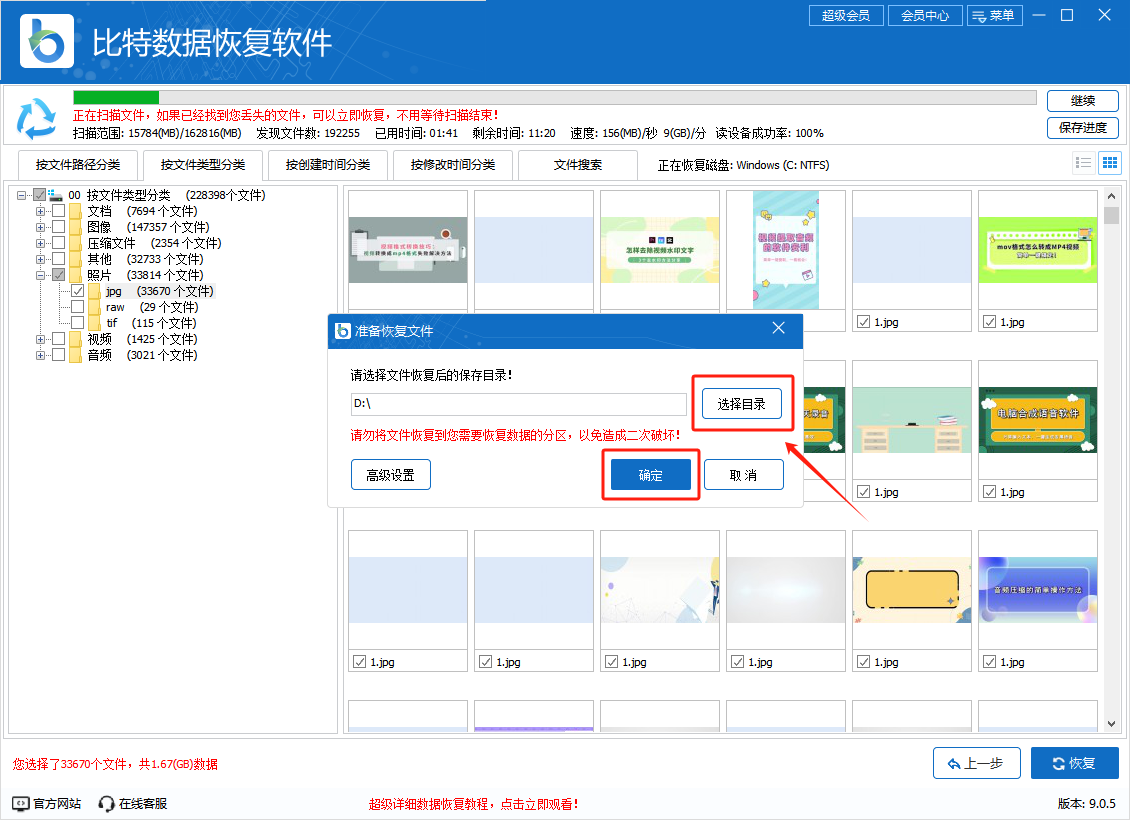Collapse the 照片 tree node
This screenshot has width=1130, height=820.
(x=41, y=275)
